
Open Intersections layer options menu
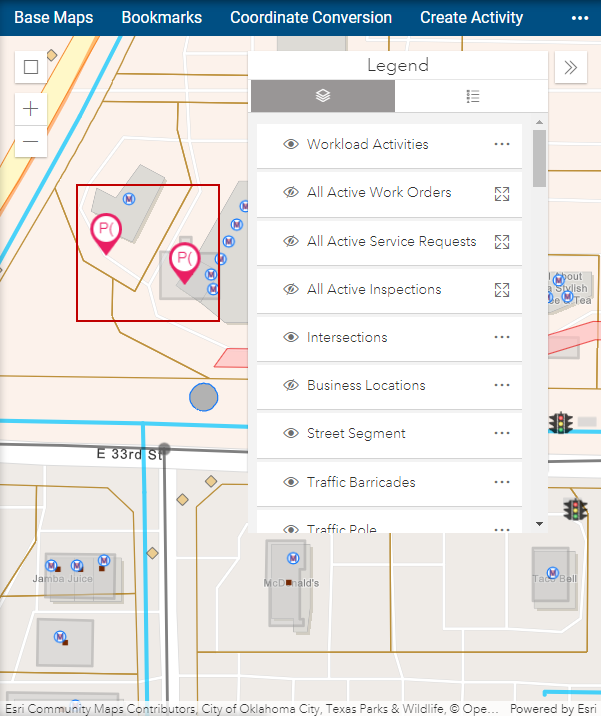click(x=502, y=338)
